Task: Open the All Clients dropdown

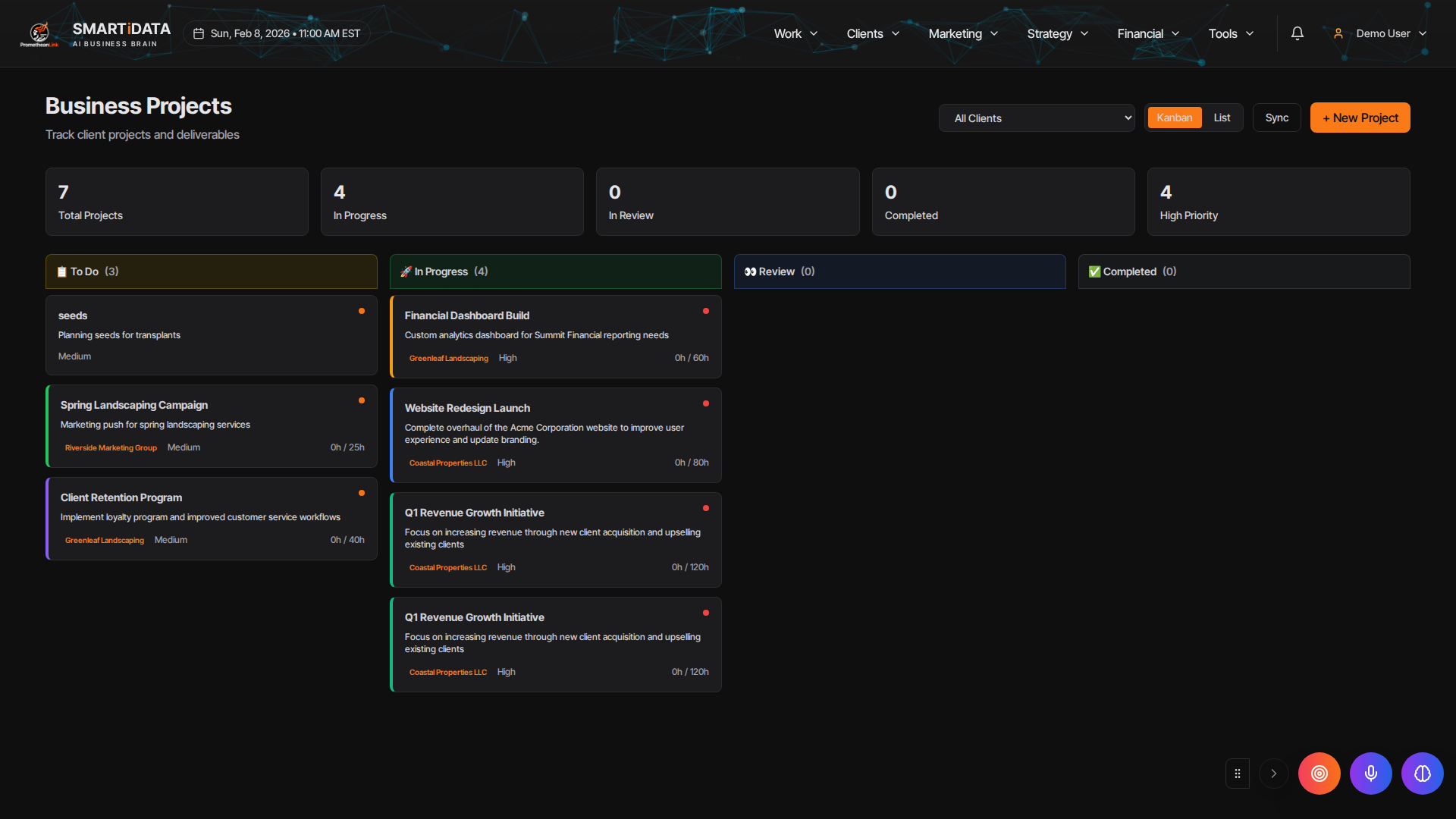Action: click(1037, 118)
